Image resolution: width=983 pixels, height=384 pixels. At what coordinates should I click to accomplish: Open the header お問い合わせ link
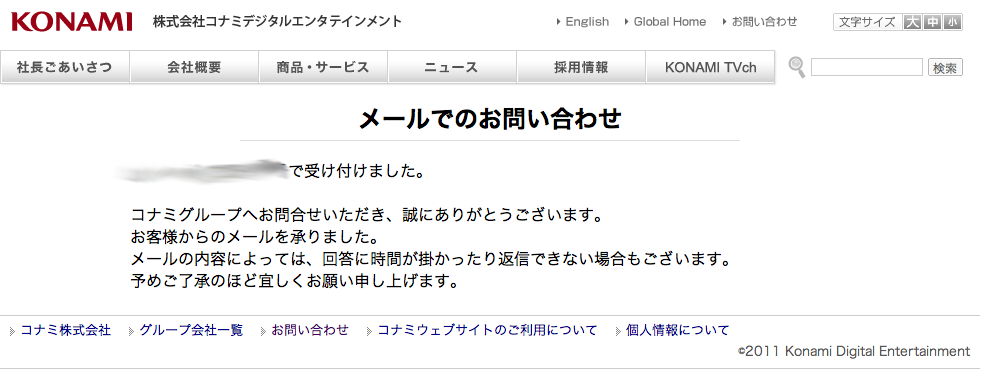tap(764, 22)
